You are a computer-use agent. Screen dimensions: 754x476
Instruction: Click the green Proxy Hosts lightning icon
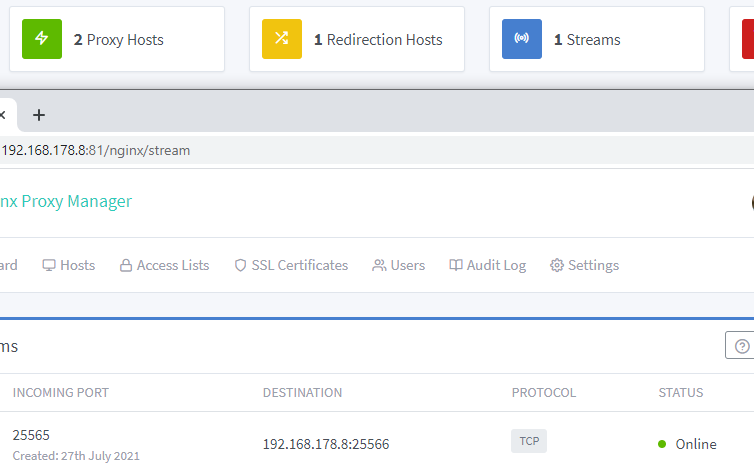tap(42, 39)
